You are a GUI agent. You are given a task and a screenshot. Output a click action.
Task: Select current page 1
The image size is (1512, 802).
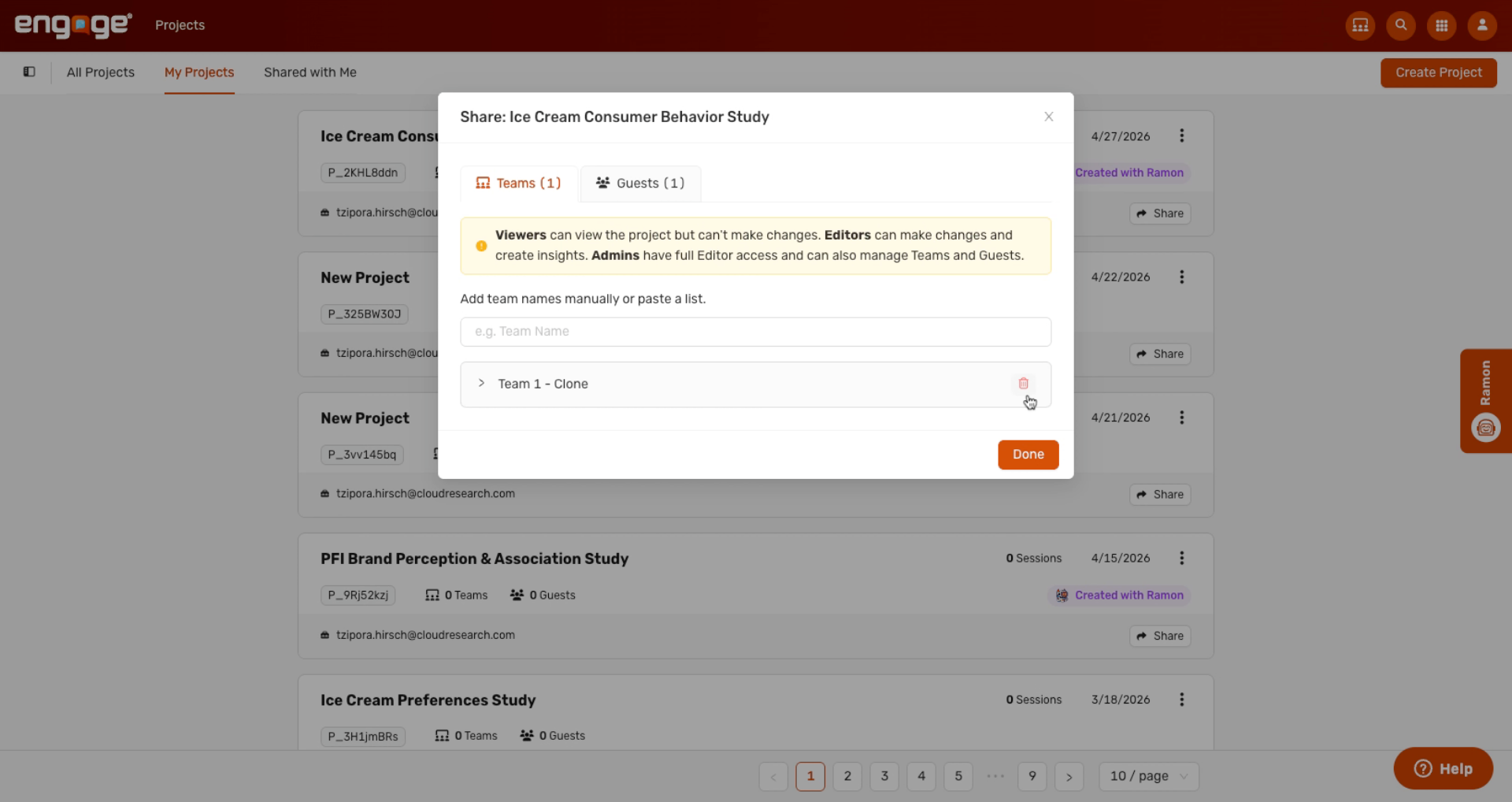(810, 776)
